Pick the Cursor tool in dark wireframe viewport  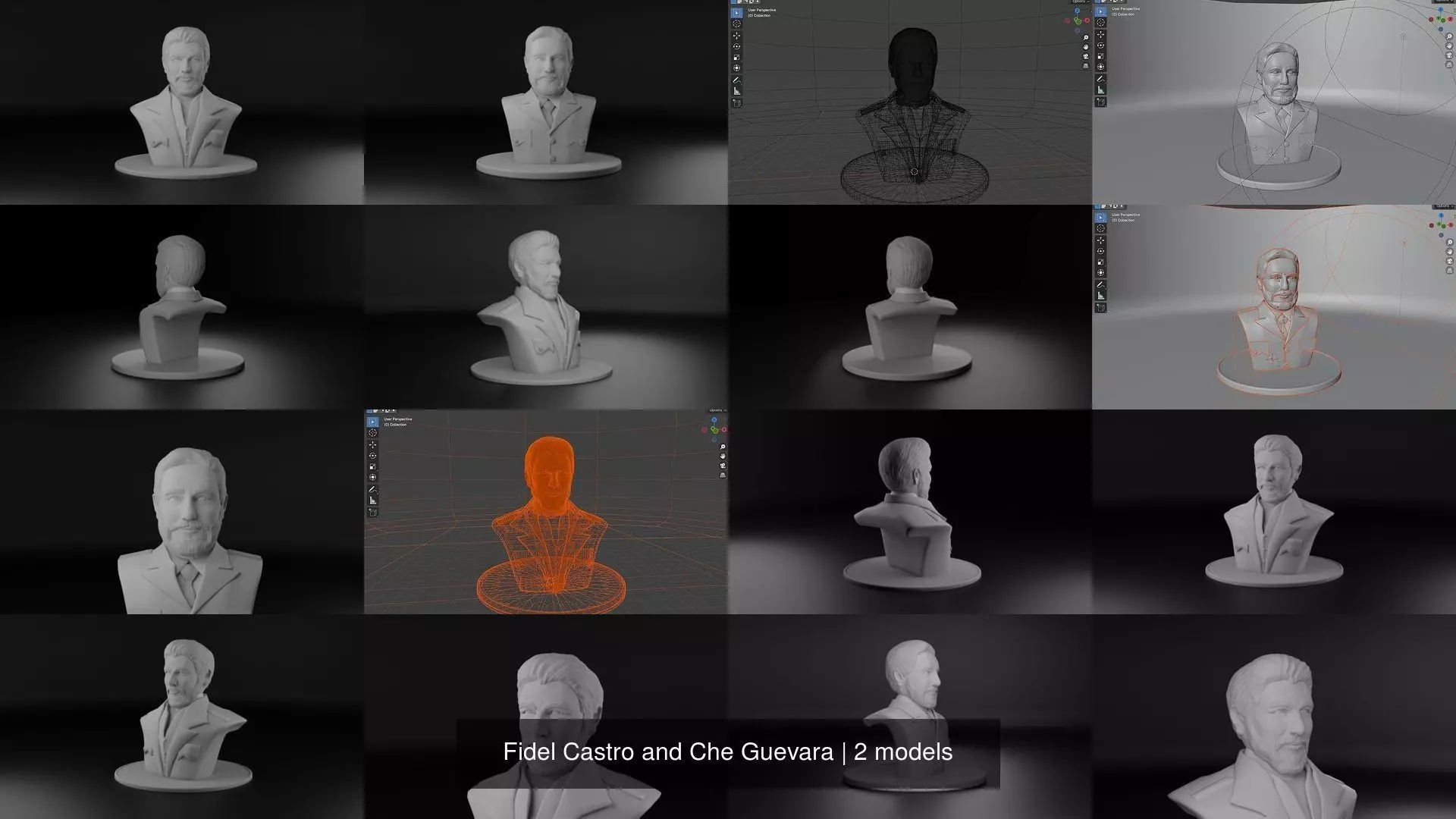pyautogui.click(x=736, y=24)
